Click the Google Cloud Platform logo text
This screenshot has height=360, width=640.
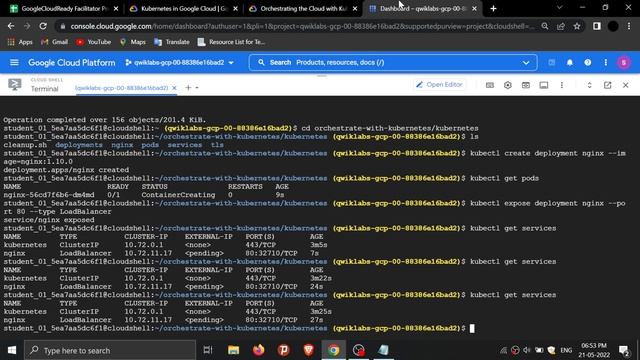click(71, 62)
